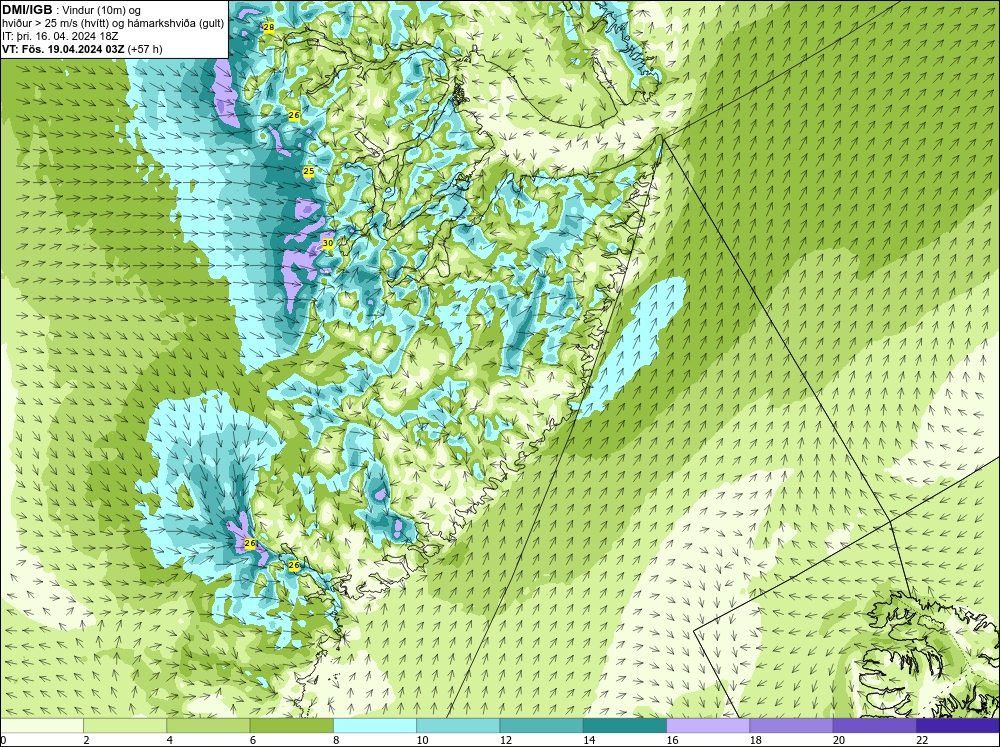Image resolution: width=1000 pixels, height=747 pixels.
Task: Click the scale number 10
Action: (422, 740)
